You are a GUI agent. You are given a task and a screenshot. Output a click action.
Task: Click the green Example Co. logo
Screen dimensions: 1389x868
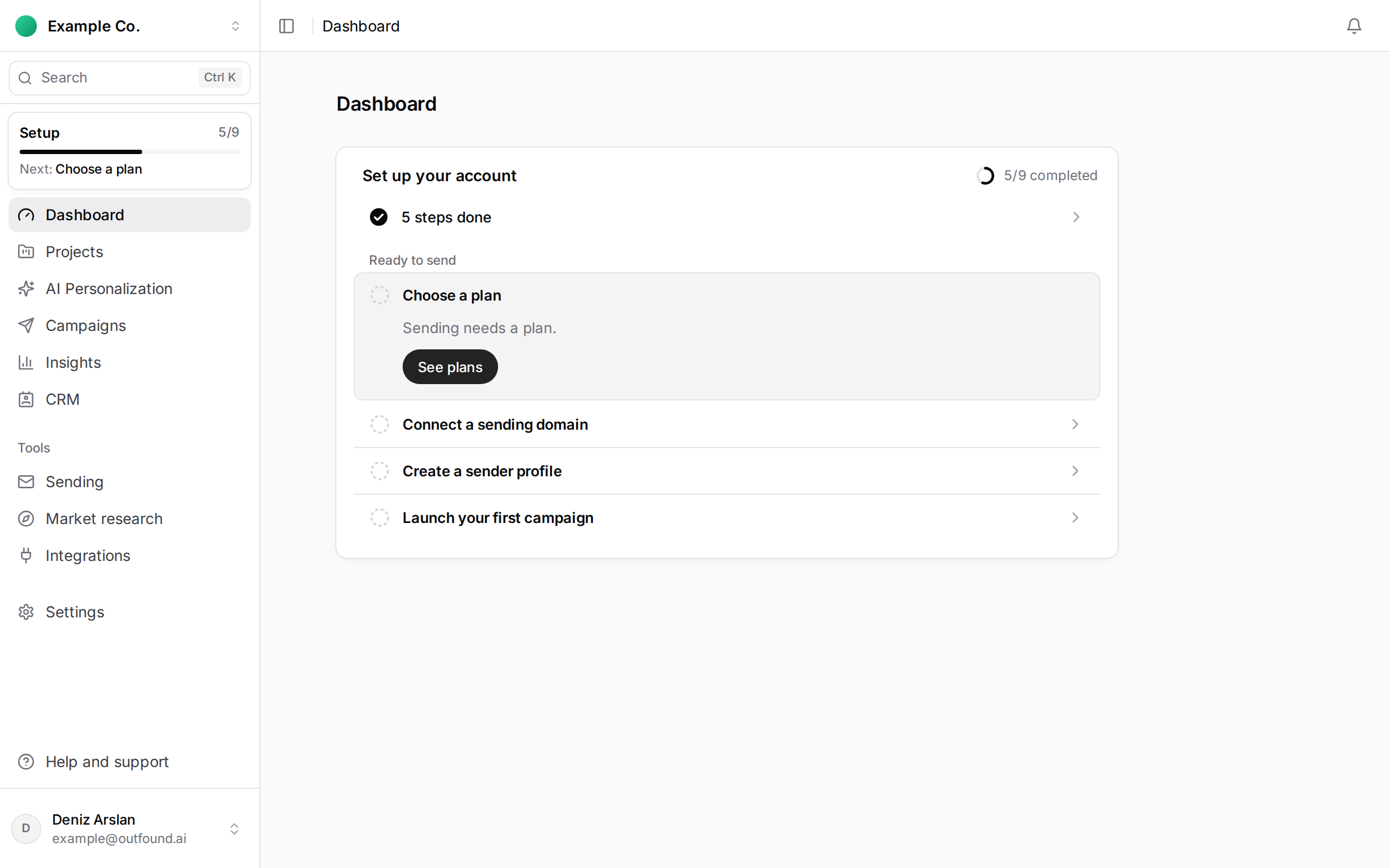26,26
